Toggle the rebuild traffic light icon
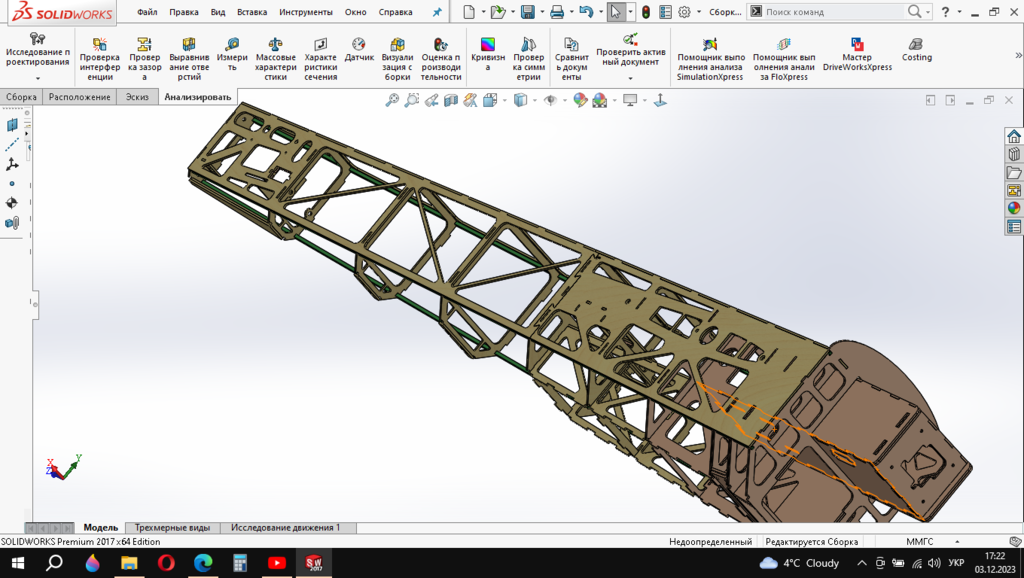 pyautogui.click(x=646, y=12)
